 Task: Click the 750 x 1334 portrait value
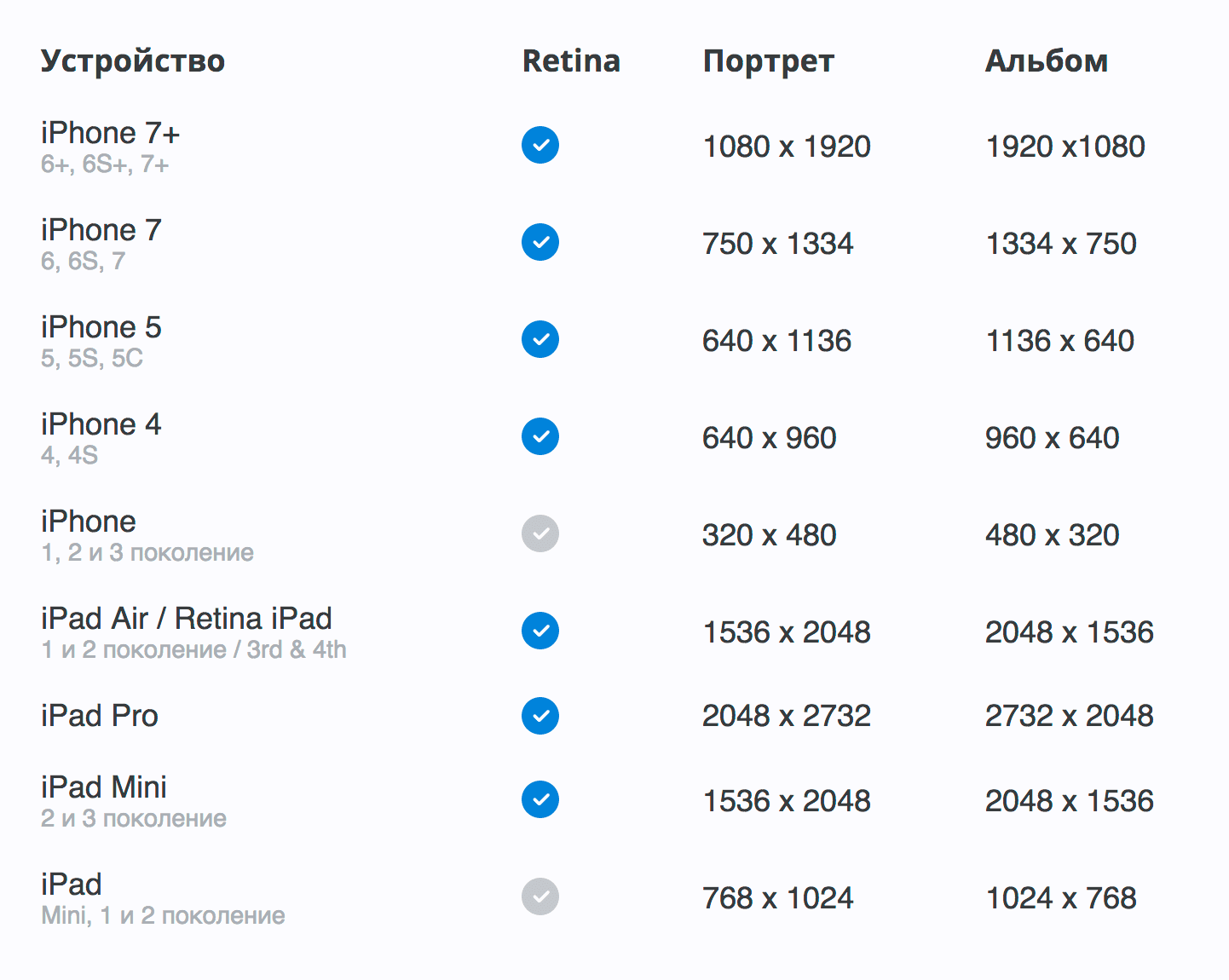(x=777, y=244)
